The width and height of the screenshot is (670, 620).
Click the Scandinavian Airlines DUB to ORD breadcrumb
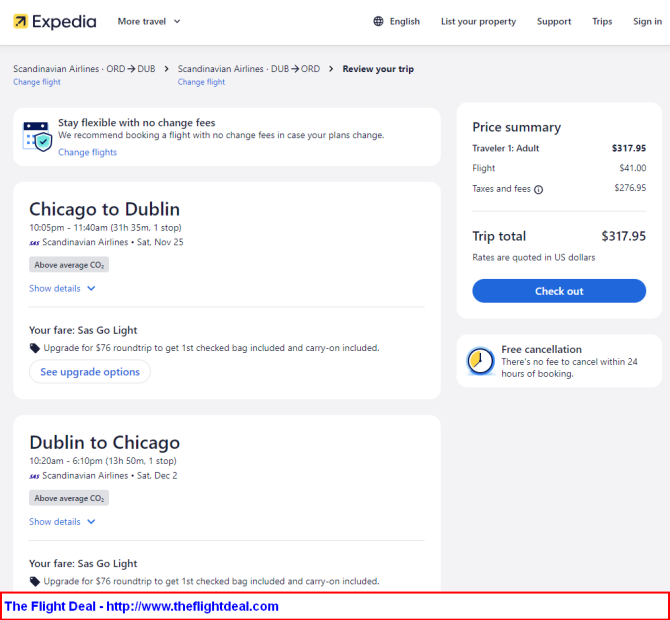click(x=249, y=69)
